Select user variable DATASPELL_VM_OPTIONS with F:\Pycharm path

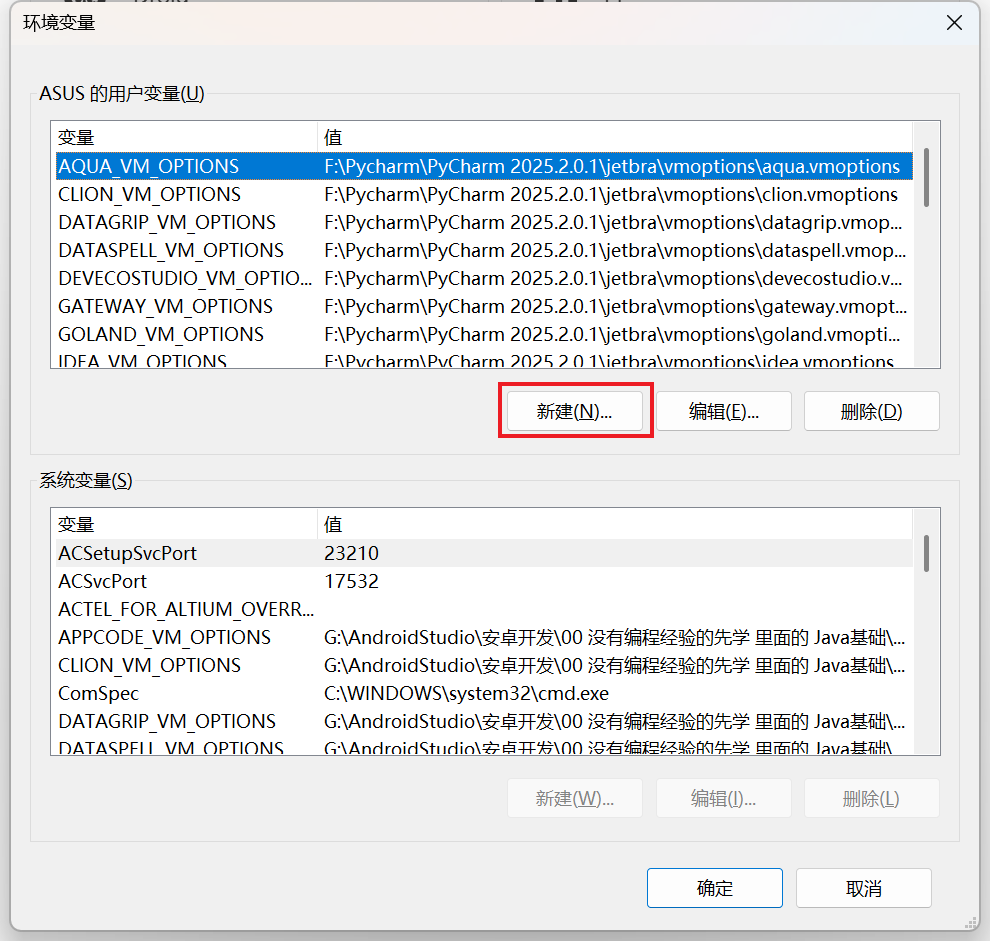[484, 250]
